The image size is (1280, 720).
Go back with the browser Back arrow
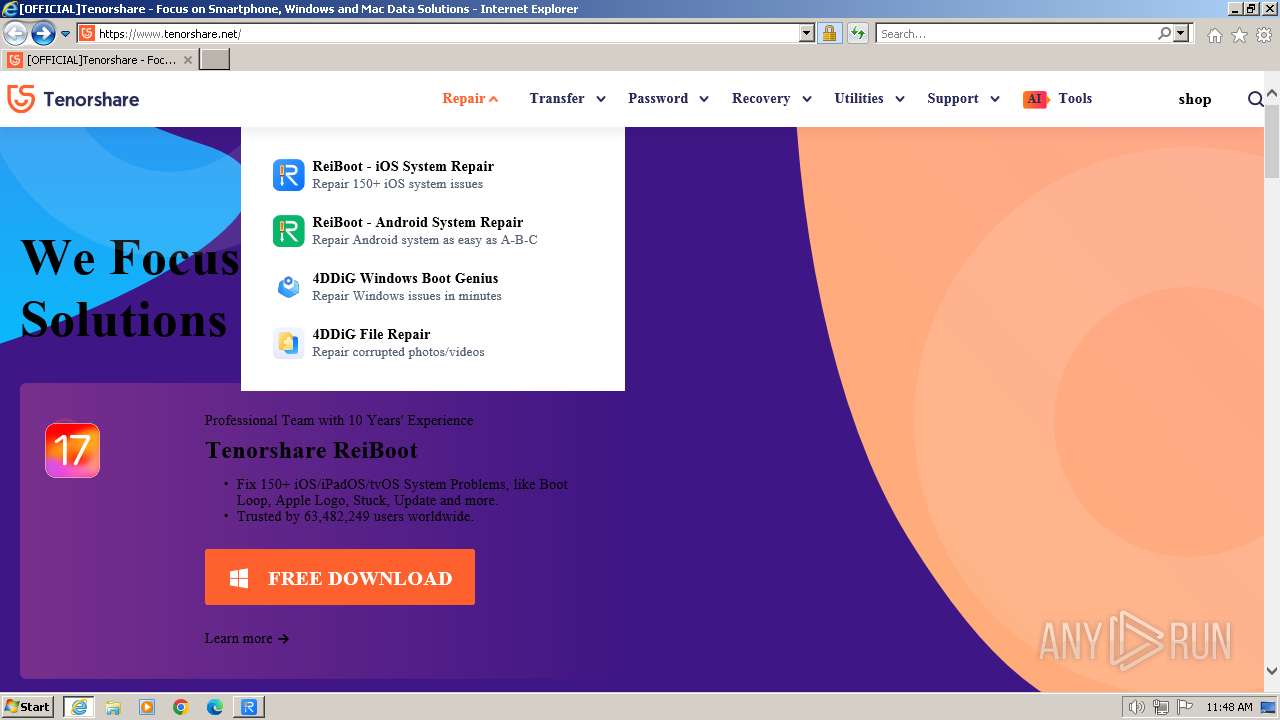15,34
